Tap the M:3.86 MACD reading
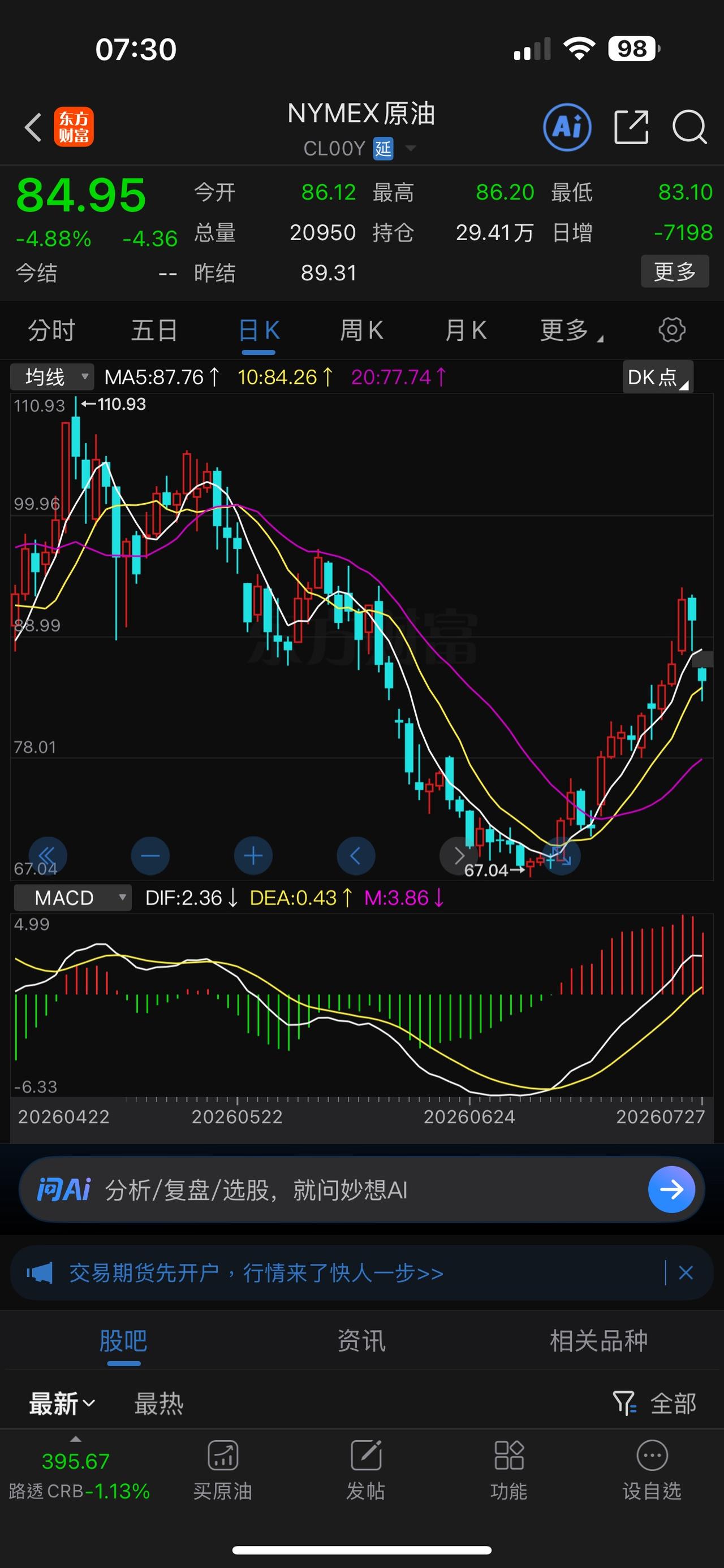 (x=404, y=898)
